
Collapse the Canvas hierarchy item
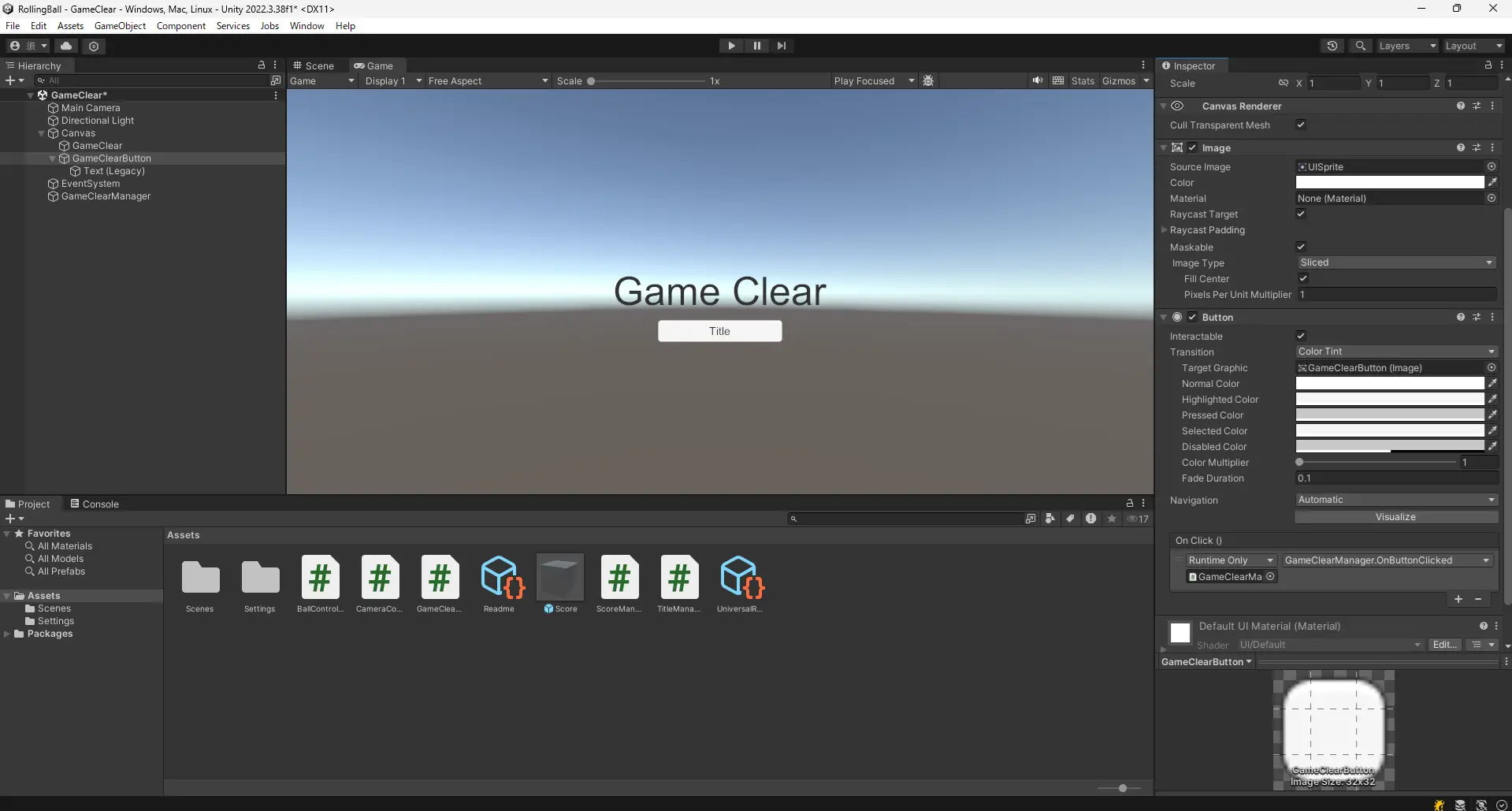coord(42,133)
